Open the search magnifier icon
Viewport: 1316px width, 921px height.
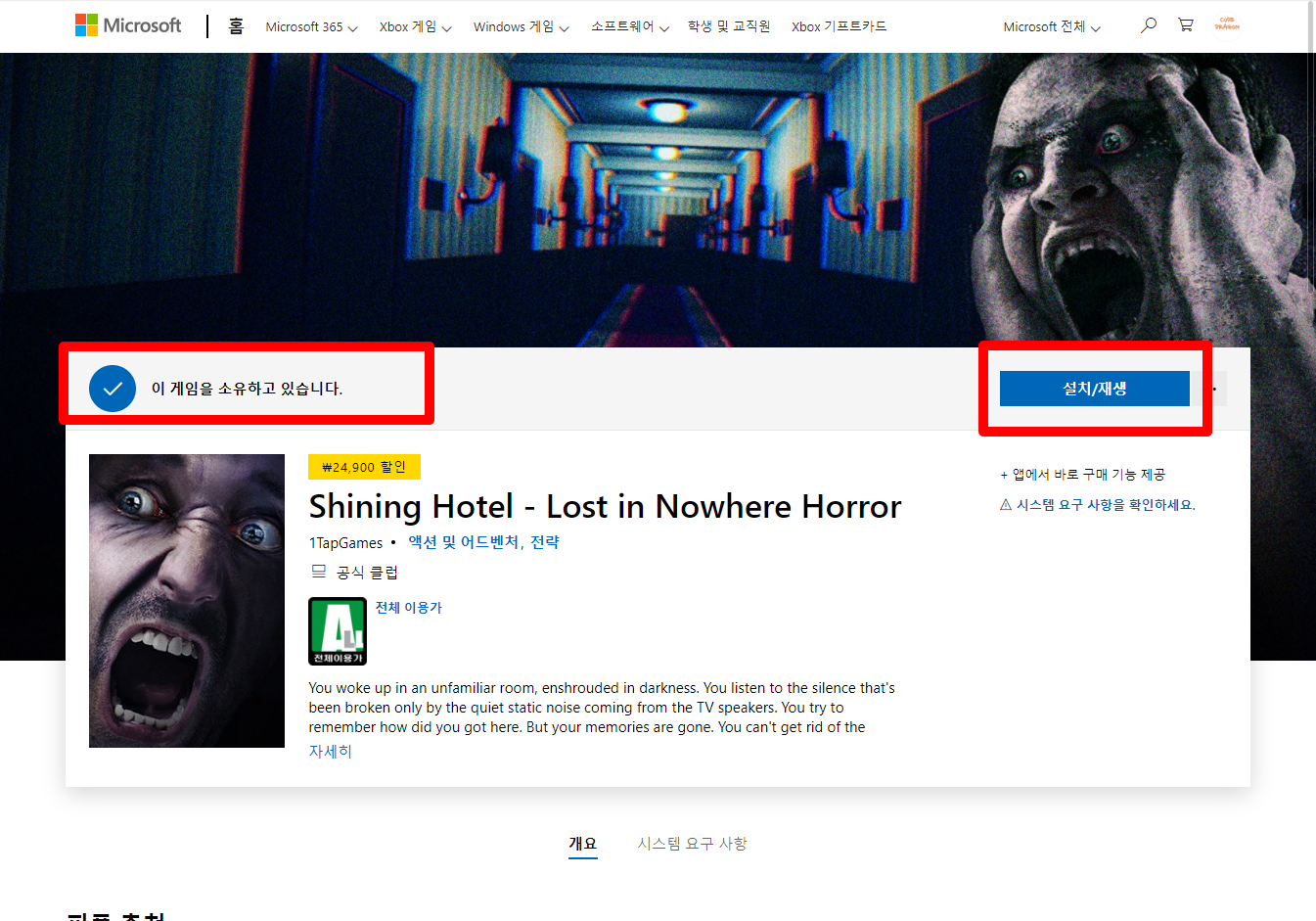pos(1149,25)
